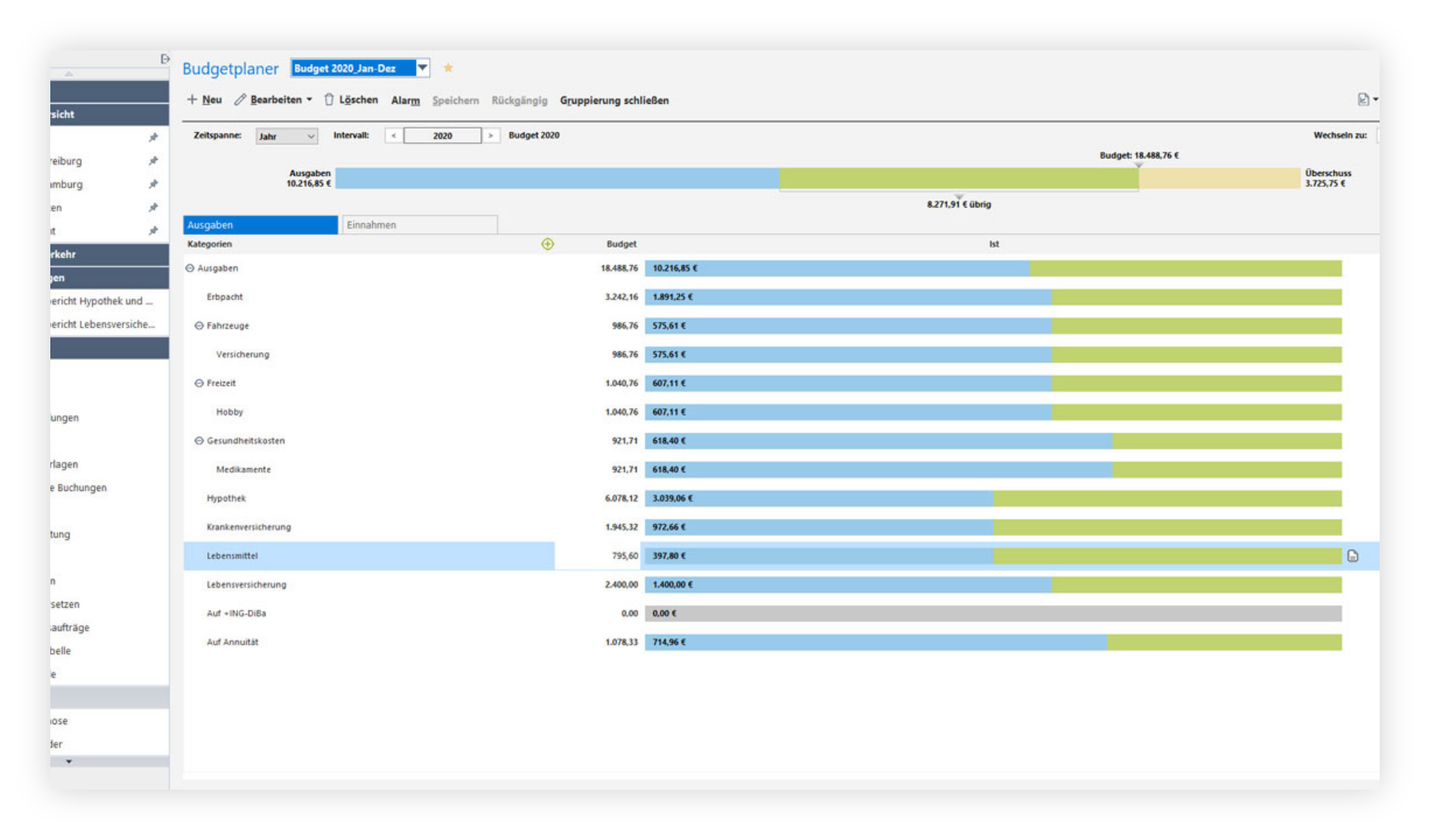Open the Zeitspanne Jahr dropdown

pyautogui.click(x=287, y=136)
